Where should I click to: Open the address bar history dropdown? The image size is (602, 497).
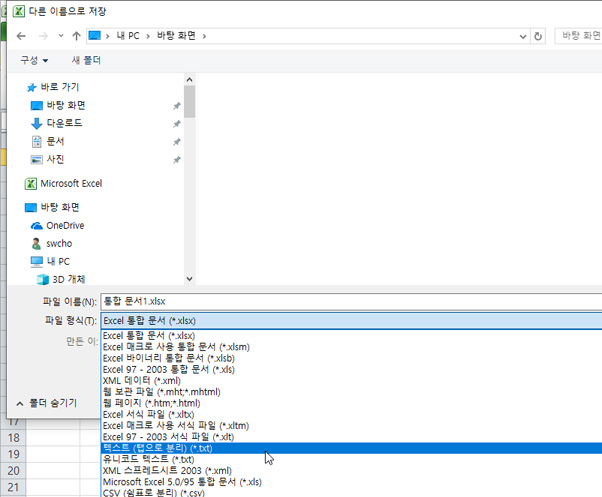coord(523,36)
